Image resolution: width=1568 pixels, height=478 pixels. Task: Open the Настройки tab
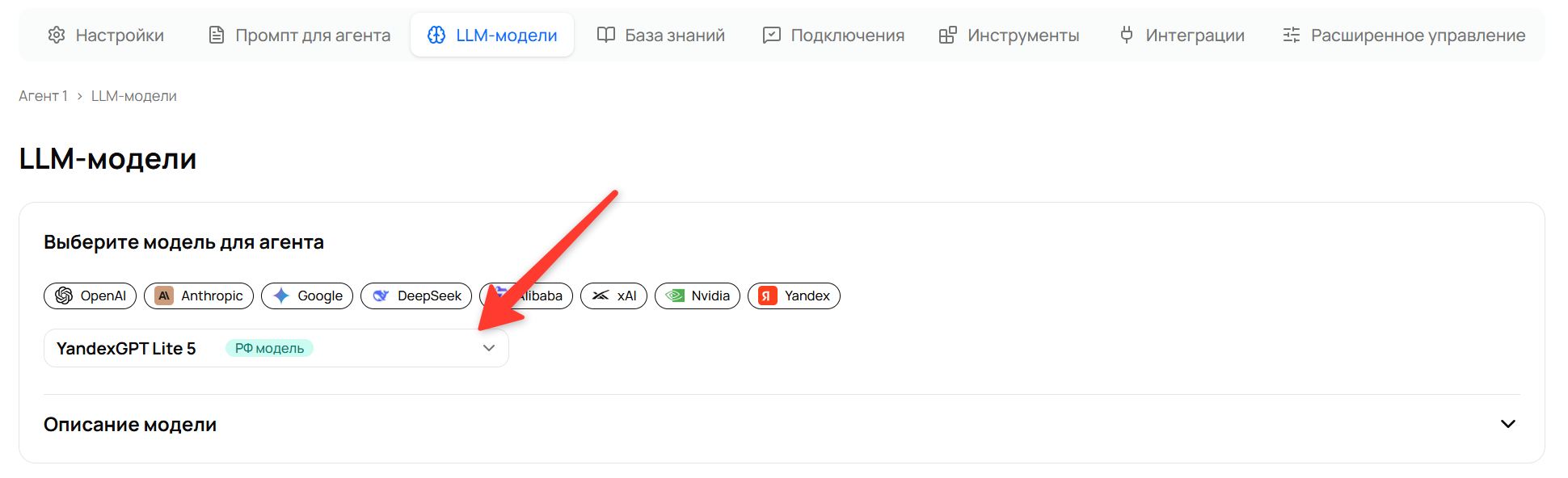pyautogui.click(x=106, y=35)
